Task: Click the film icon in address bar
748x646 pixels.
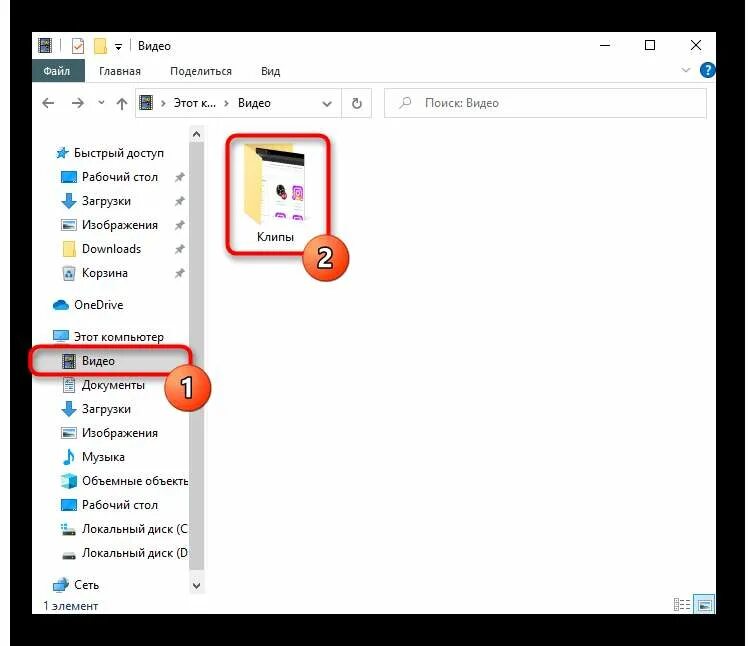Action: (x=146, y=103)
